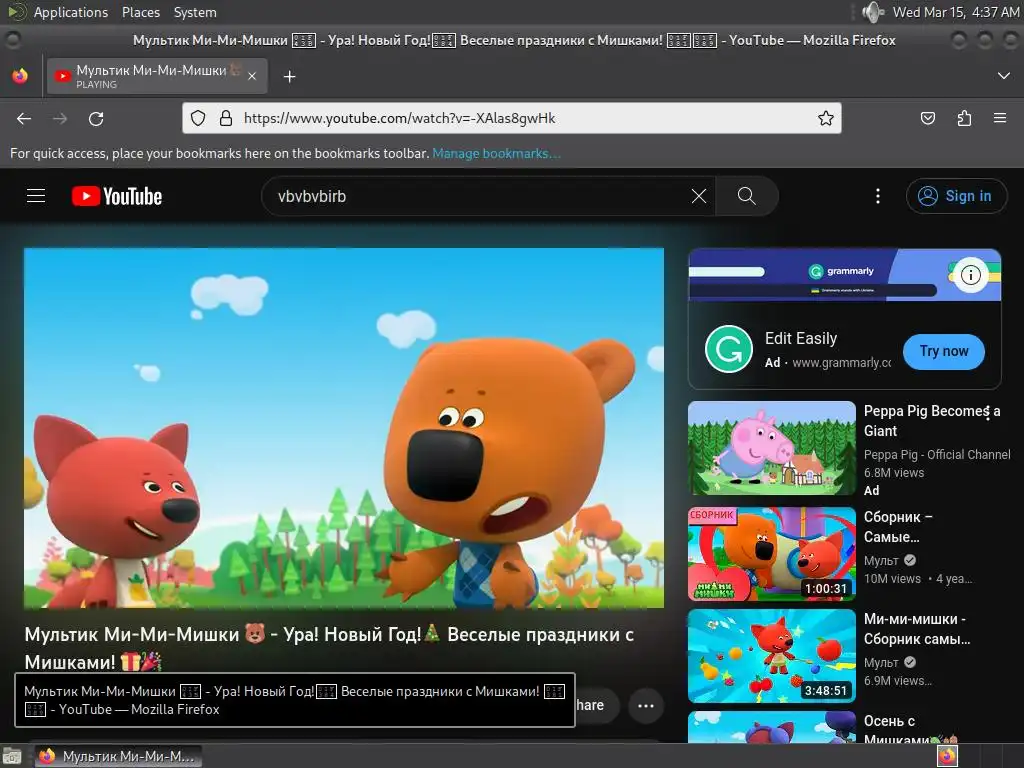Click the Peppa Pig Becomes a Giant title
Screen dimensions: 1024x768
pos(931,421)
